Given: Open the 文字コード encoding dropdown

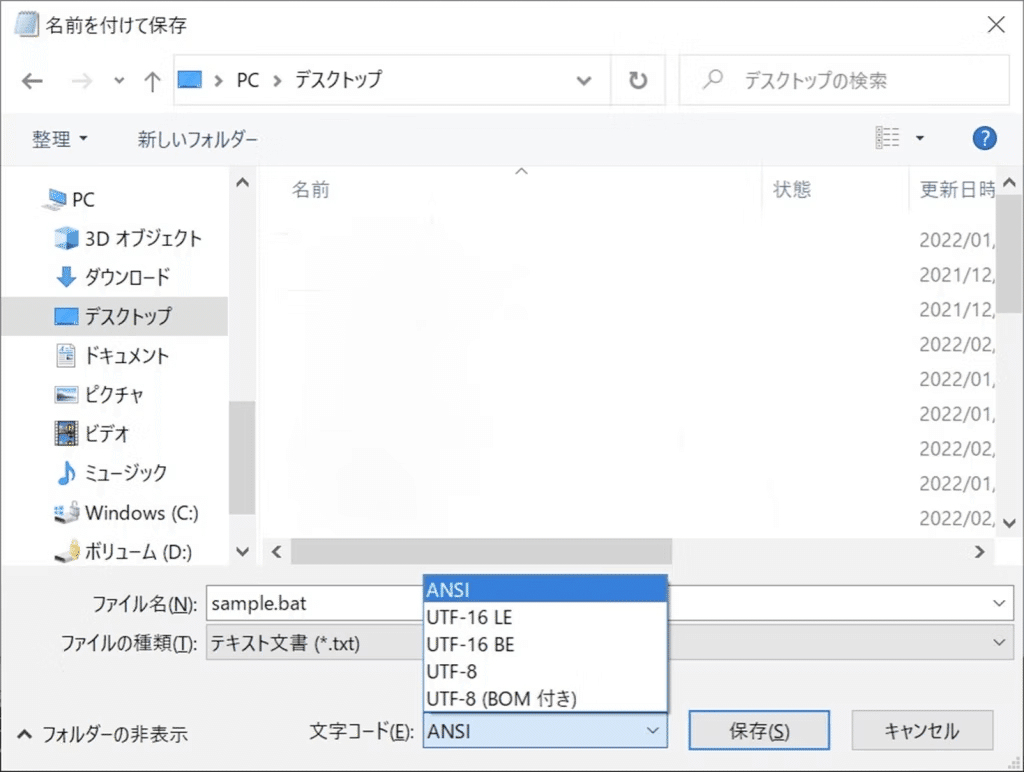Looking at the screenshot, I should coord(655,731).
